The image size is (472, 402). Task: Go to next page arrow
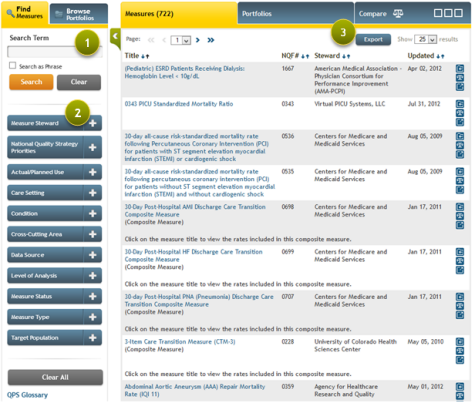198,40
